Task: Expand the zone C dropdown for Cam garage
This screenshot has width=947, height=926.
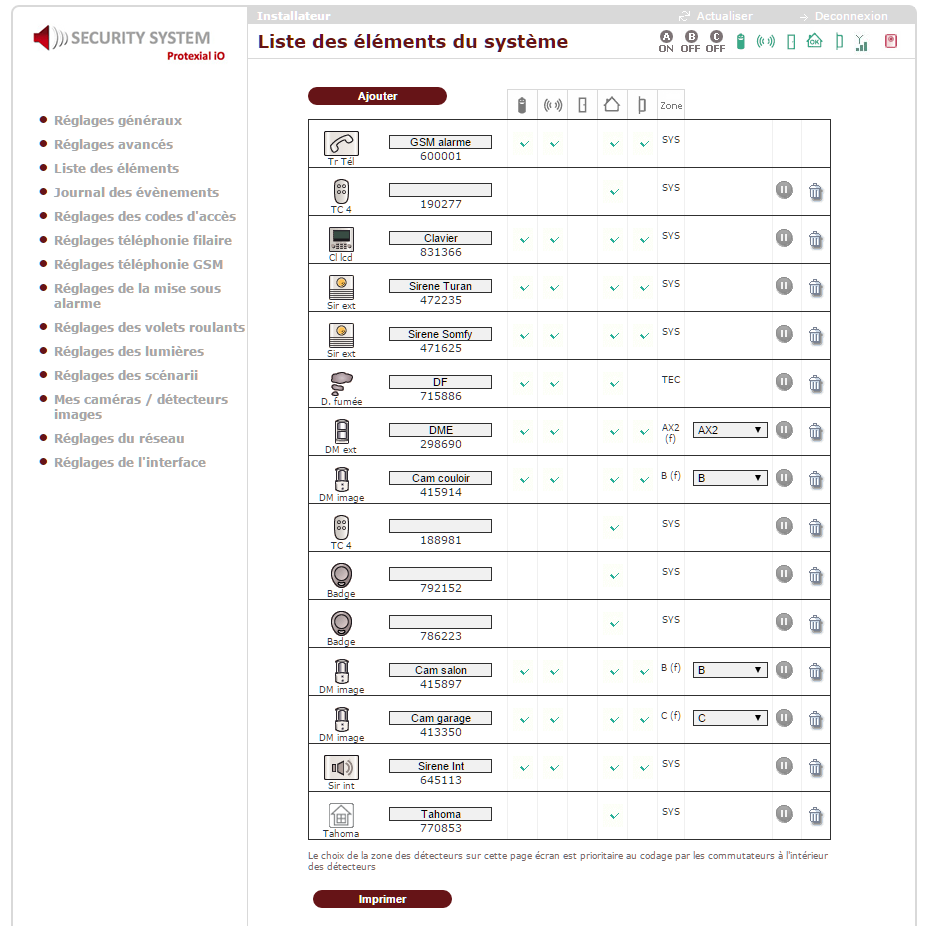Action: tap(730, 718)
